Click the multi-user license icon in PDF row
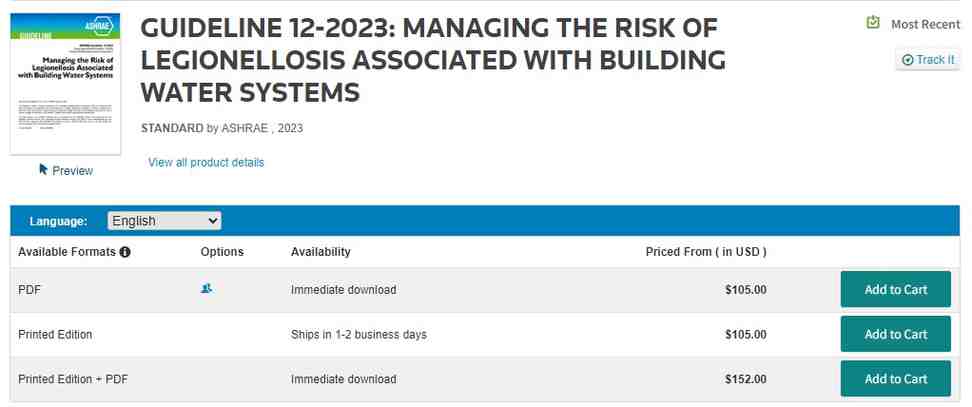Viewport: 972px width, 407px height. [x=207, y=288]
